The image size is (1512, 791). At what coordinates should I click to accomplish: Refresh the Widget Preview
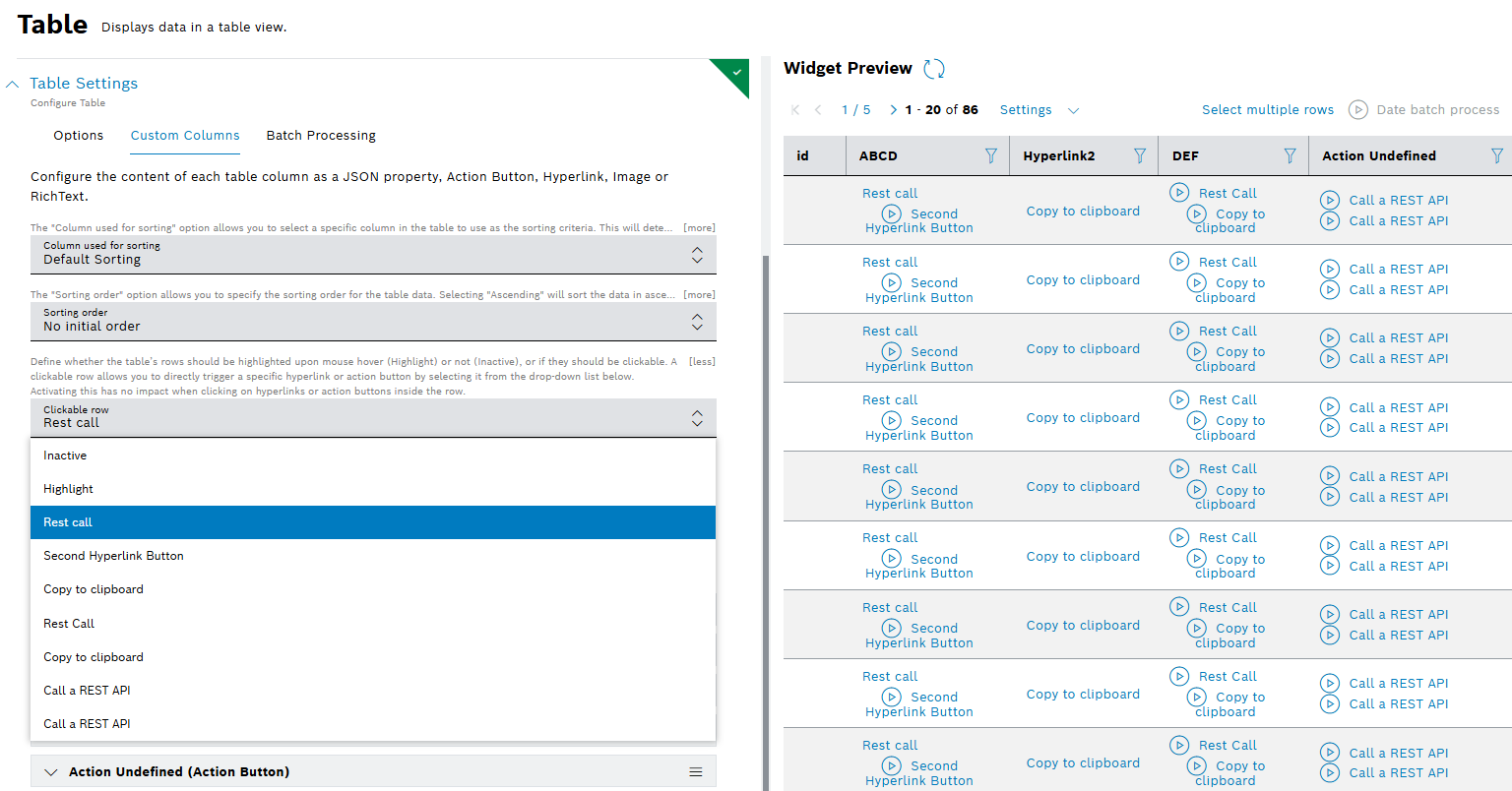934,69
